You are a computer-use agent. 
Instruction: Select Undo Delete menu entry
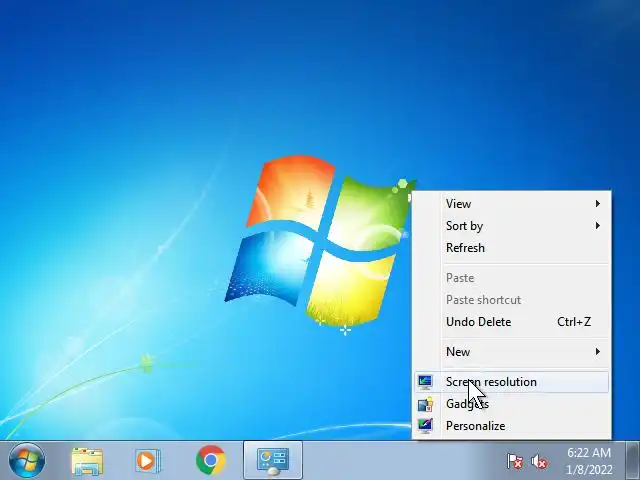coord(512,322)
